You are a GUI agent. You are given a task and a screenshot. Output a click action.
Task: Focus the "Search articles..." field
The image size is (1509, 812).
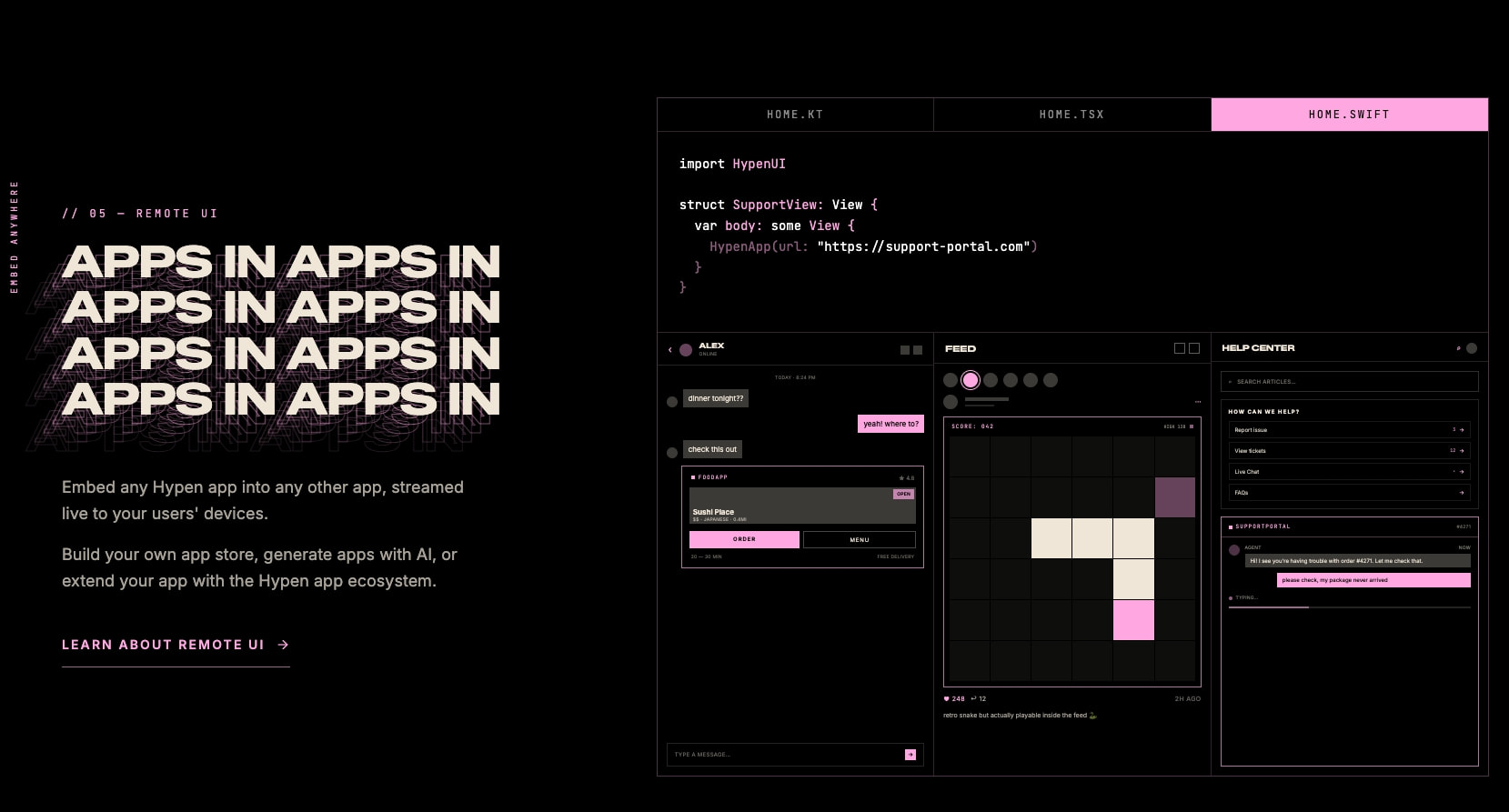click(x=1350, y=382)
